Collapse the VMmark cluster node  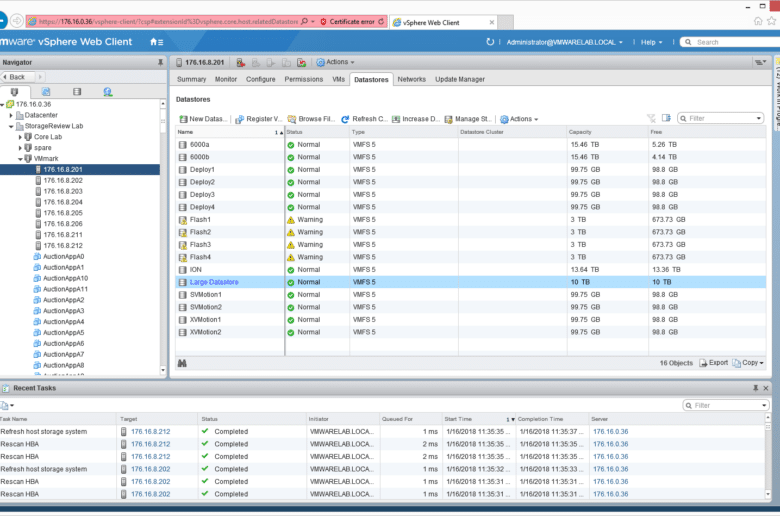(20, 159)
